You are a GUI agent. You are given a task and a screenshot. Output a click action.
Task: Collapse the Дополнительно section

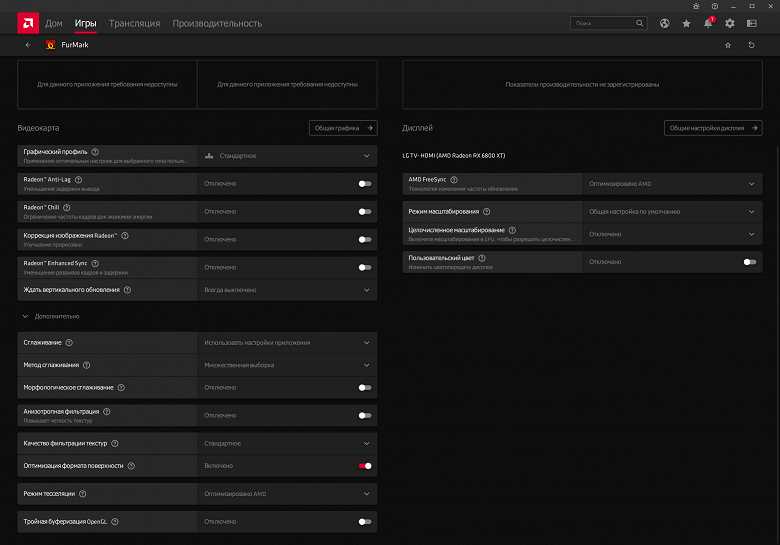pyautogui.click(x=25, y=316)
